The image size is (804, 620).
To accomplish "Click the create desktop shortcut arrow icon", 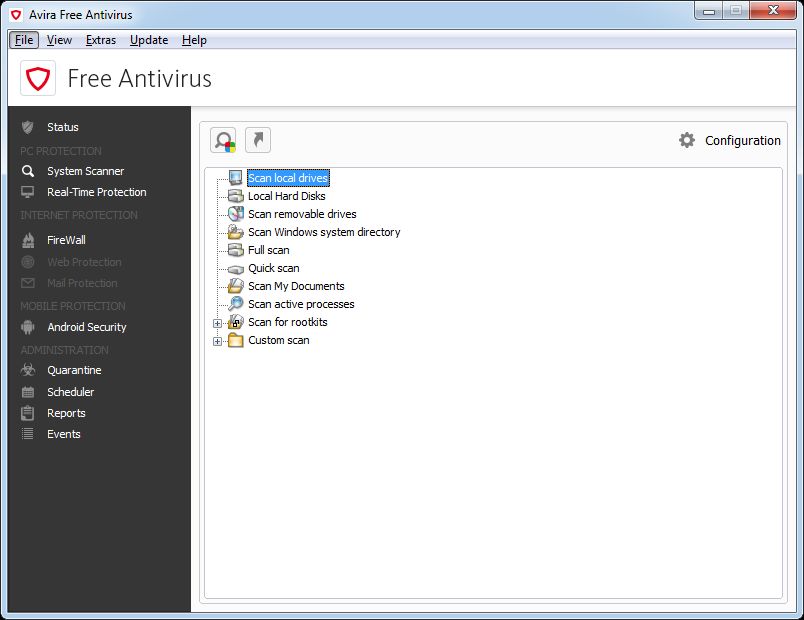I will tap(258, 140).
